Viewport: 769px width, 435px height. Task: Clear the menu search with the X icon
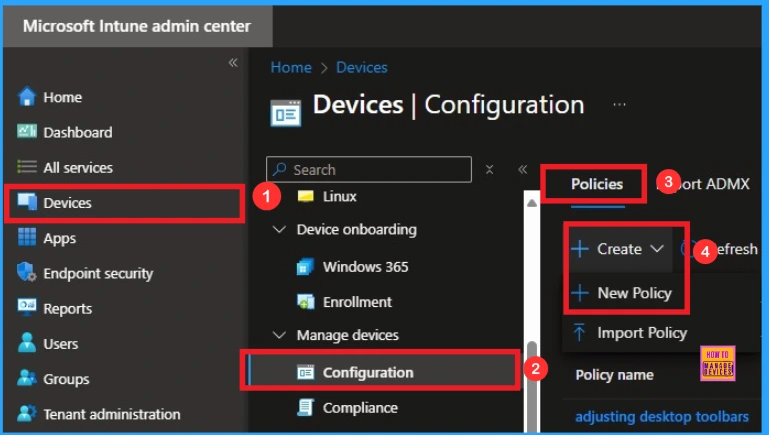coord(489,170)
